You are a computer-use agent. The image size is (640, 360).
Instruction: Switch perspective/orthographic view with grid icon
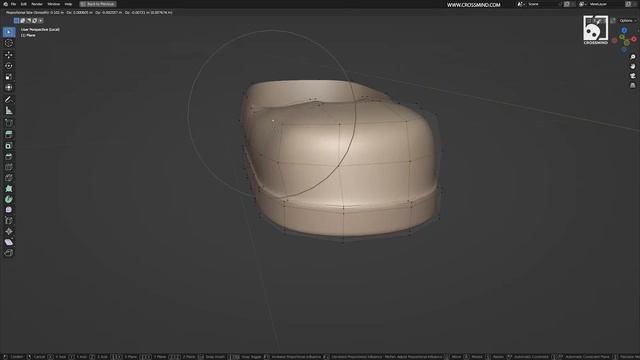click(633, 85)
